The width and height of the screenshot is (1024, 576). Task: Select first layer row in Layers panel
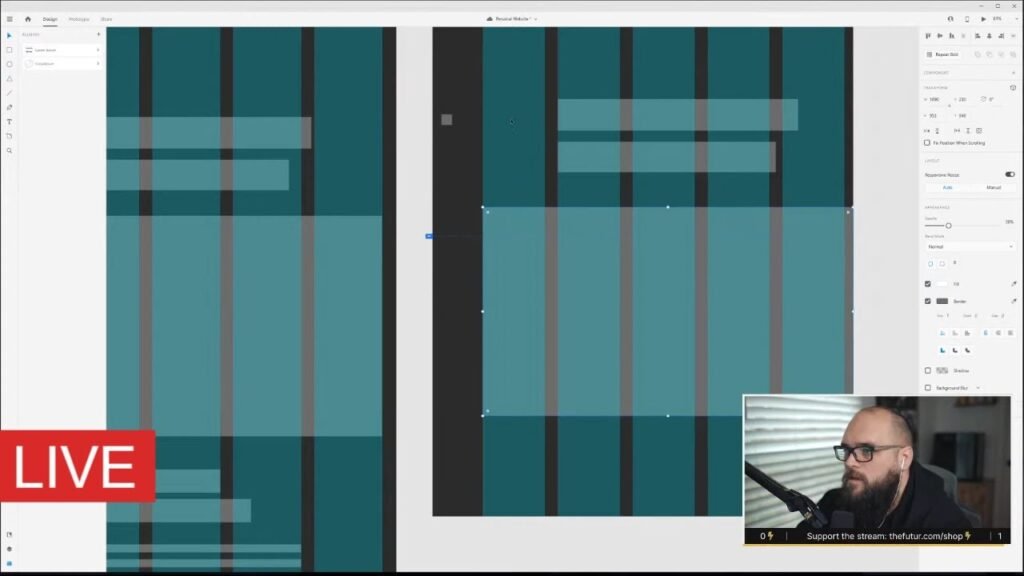(61, 50)
